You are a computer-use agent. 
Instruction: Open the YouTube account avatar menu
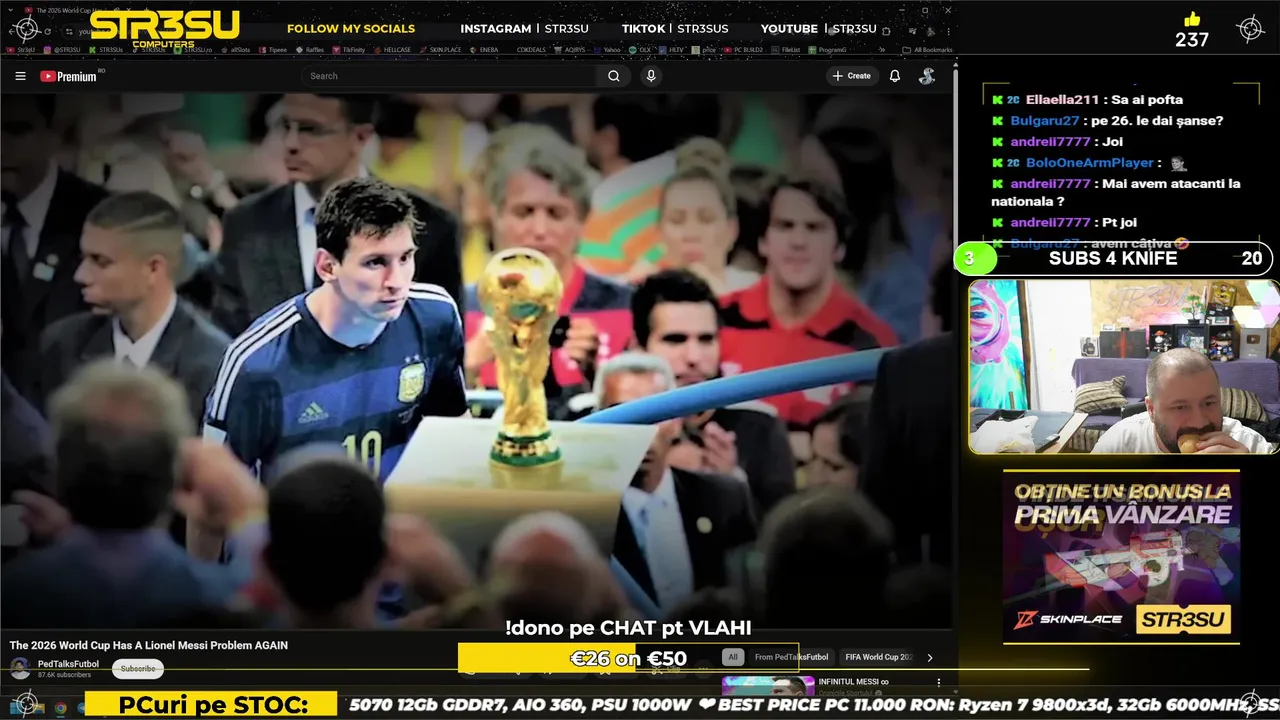pyautogui.click(x=927, y=76)
